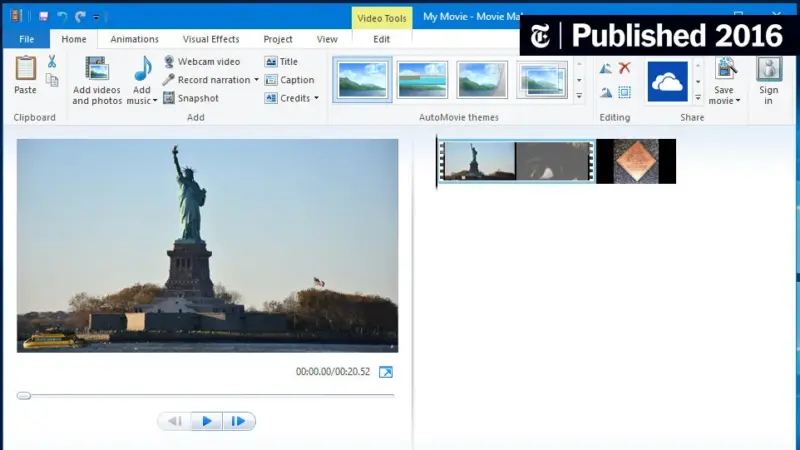Click the Movie Maker app icon in title bar
The width and height of the screenshot is (800, 450).
click(x=16, y=16)
